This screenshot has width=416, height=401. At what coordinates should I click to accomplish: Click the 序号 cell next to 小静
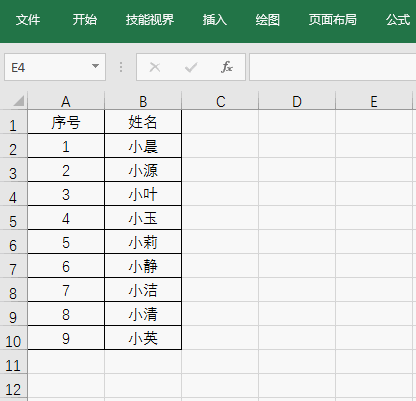coord(66,266)
